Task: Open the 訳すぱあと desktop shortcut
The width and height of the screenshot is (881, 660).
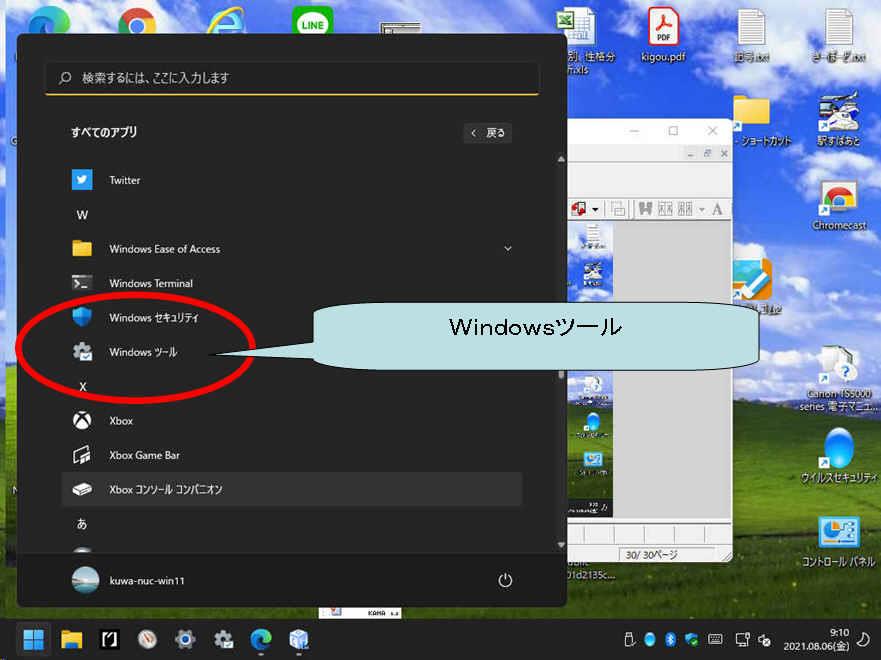Action: click(x=839, y=119)
